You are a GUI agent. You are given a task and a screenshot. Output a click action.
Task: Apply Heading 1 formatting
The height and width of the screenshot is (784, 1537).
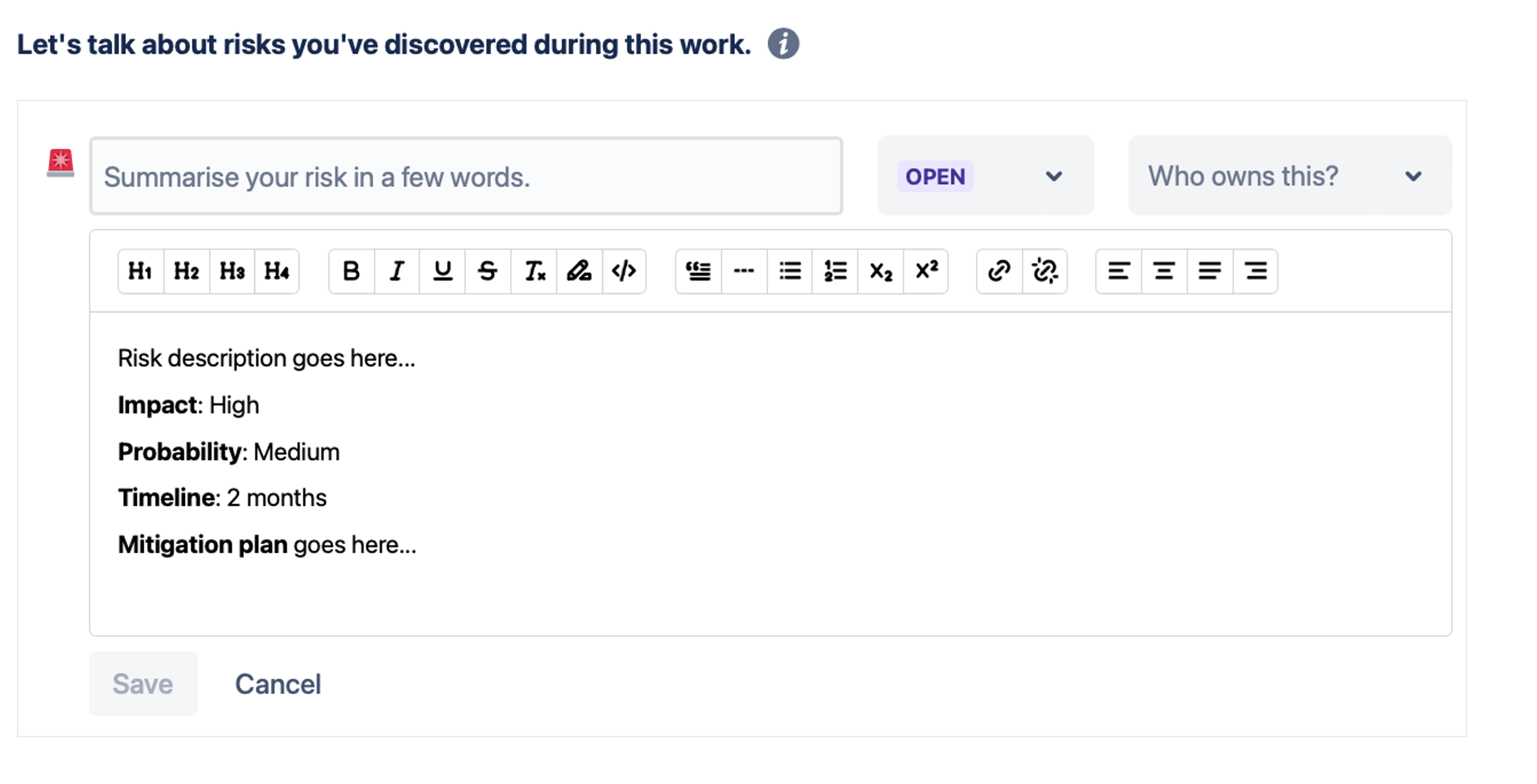[x=141, y=271]
